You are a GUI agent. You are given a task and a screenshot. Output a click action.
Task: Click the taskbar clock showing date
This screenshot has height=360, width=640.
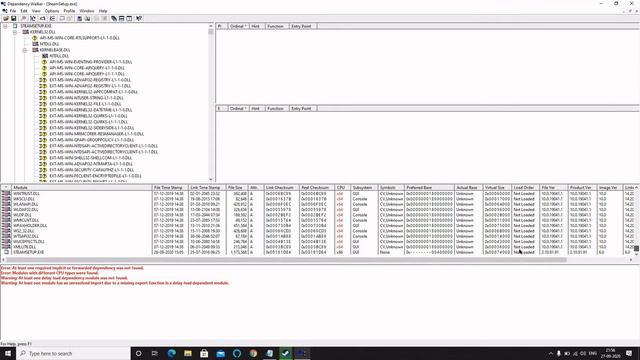click(x=610, y=353)
